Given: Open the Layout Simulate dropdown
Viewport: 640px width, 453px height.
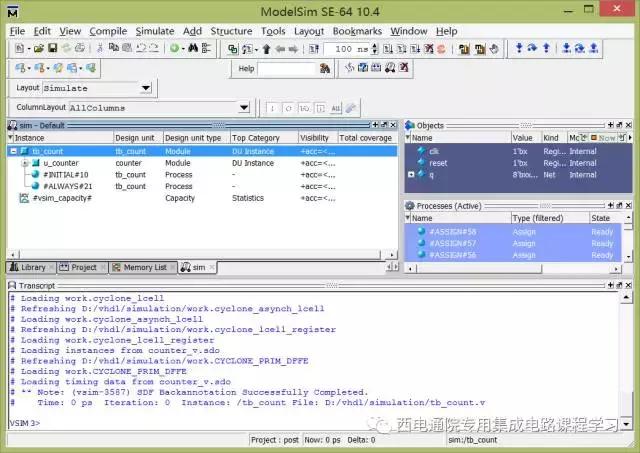Looking at the screenshot, I should tap(146, 88).
